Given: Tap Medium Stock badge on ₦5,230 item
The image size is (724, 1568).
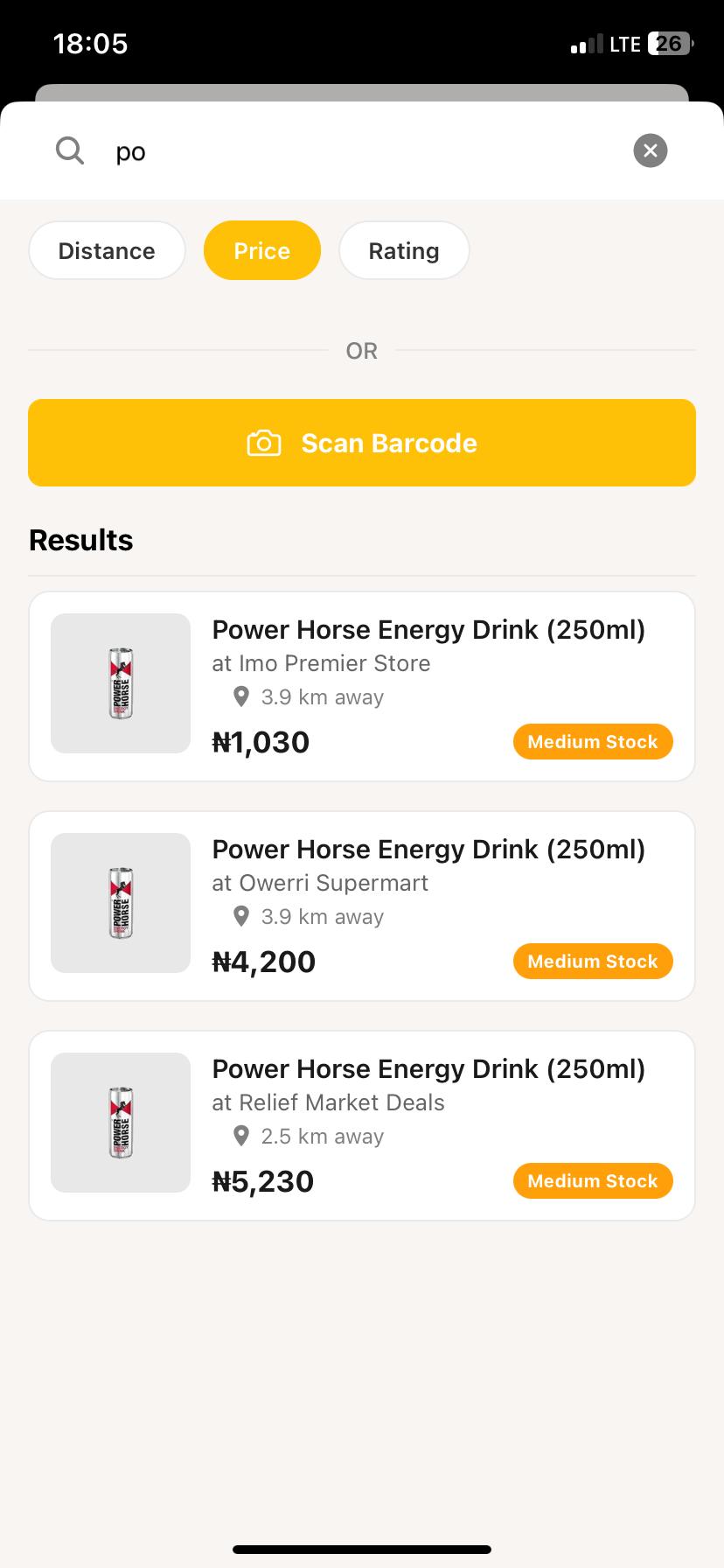Looking at the screenshot, I should tap(592, 1181).
